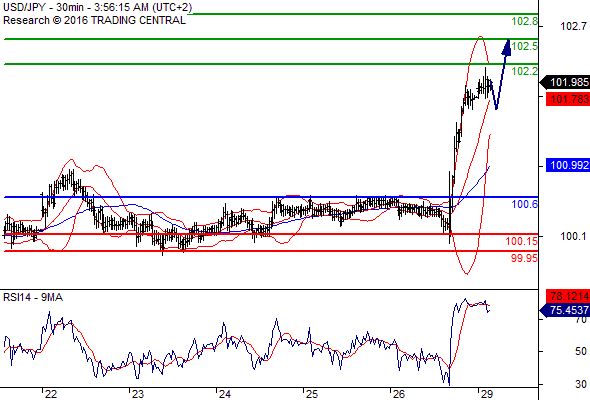Select the 24 date marker on time axis
The width and height of the screenshot is (590, 400).
[225, 394]
